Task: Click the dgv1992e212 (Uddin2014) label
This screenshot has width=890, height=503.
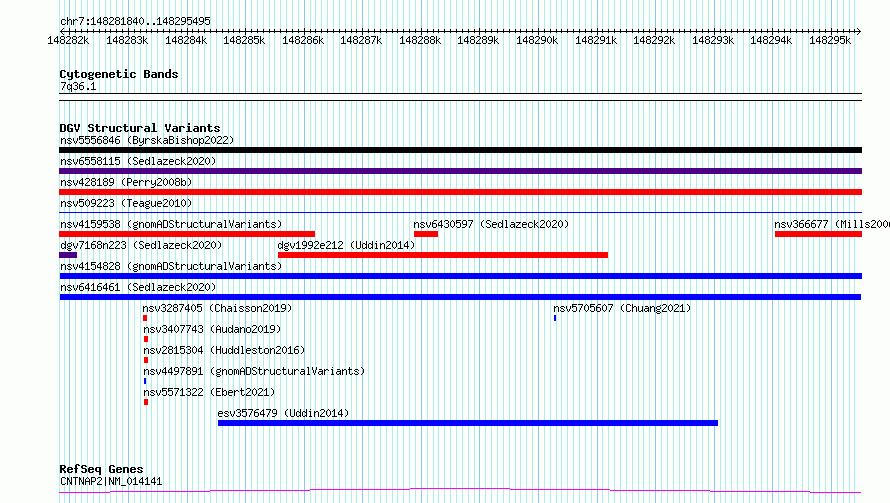Action: (x=346, y=245)
